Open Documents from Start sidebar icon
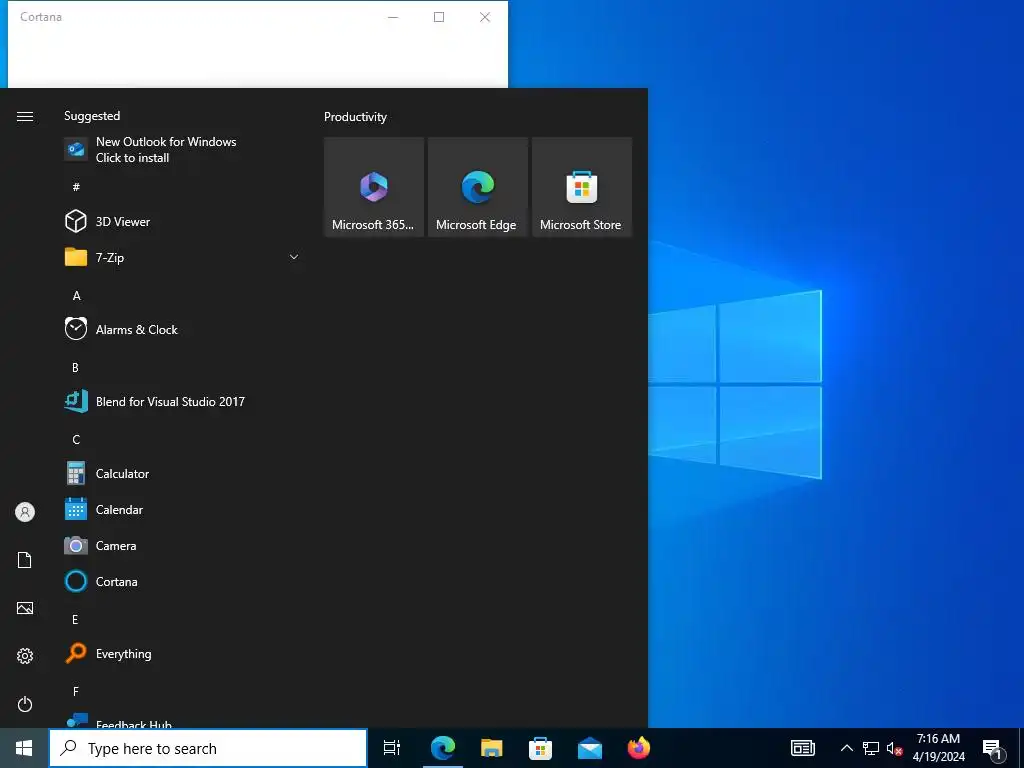The height and width of the screenshot is (768, 1024). point(25,560)
